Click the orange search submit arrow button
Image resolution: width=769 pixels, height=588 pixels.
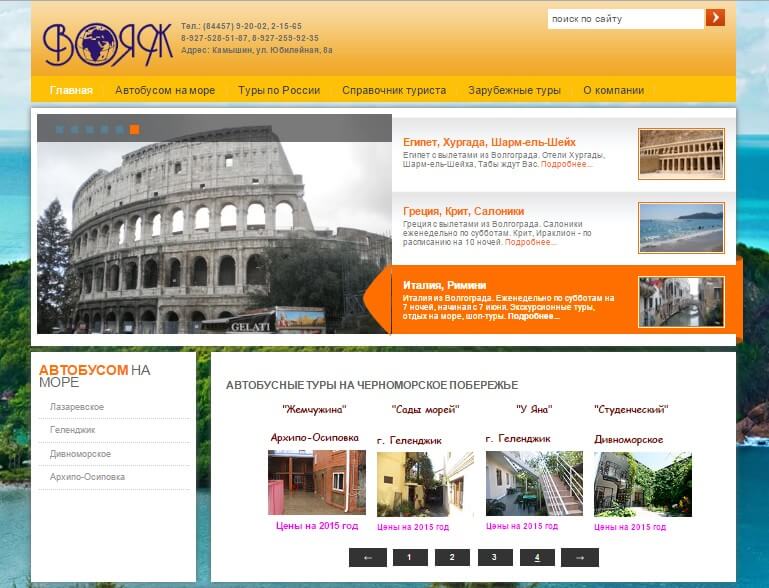pyautogui.click(x=715, y=18)
